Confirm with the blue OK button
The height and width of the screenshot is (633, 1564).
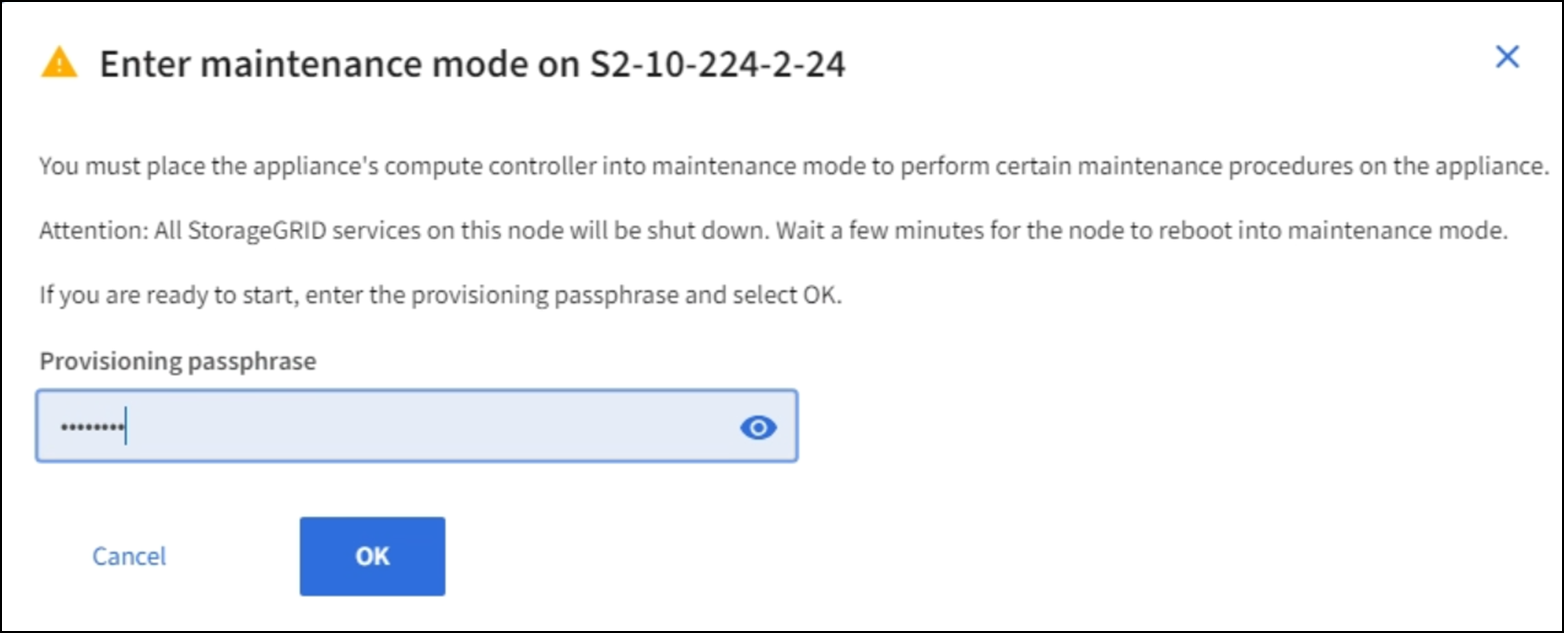click(x=372, y=556)
